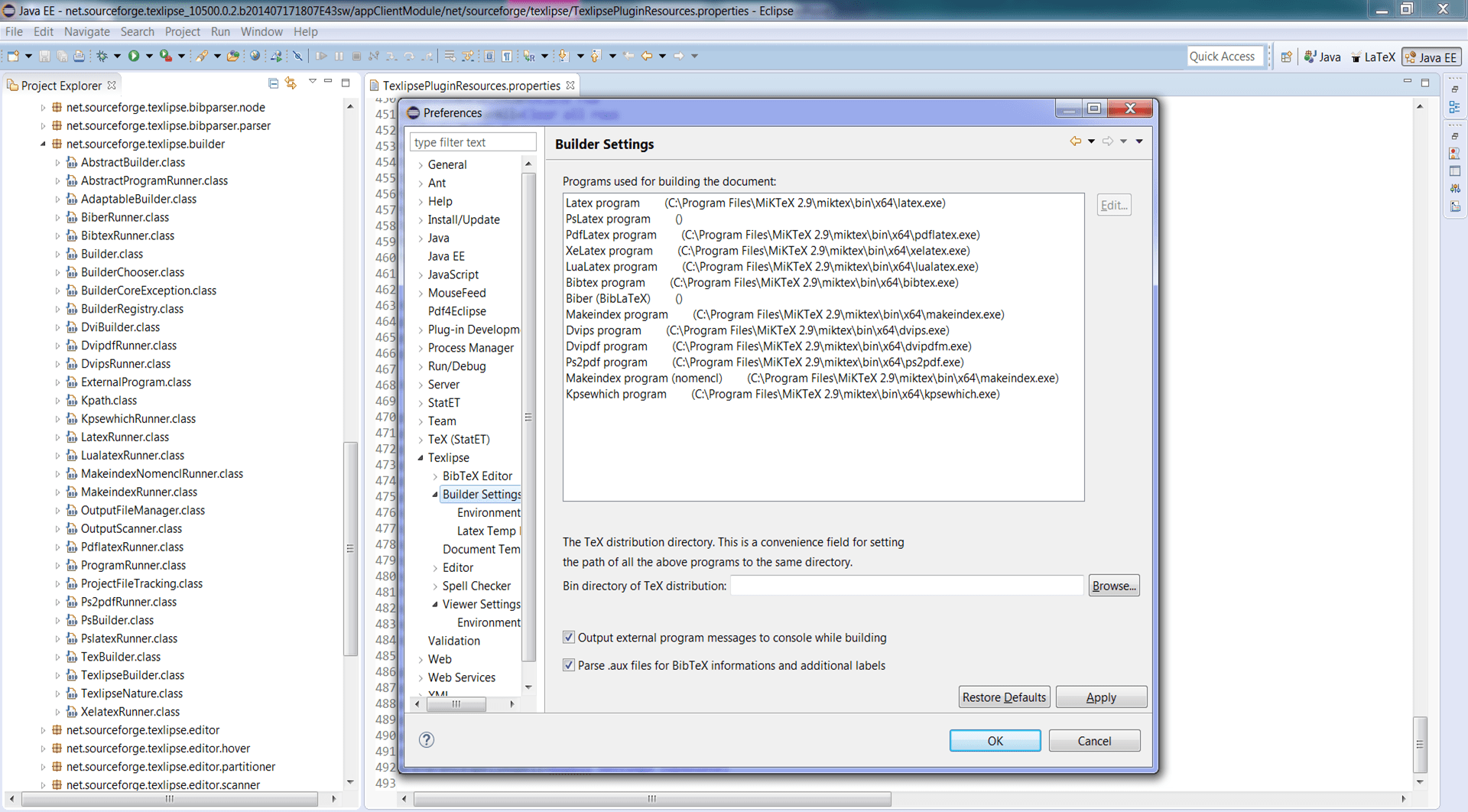The height and width of the screenshot is (812, 1468).
Task: Open the Preferences dialog view menu dropdown
Action: pyautogui.click(x=1139, y=141)
